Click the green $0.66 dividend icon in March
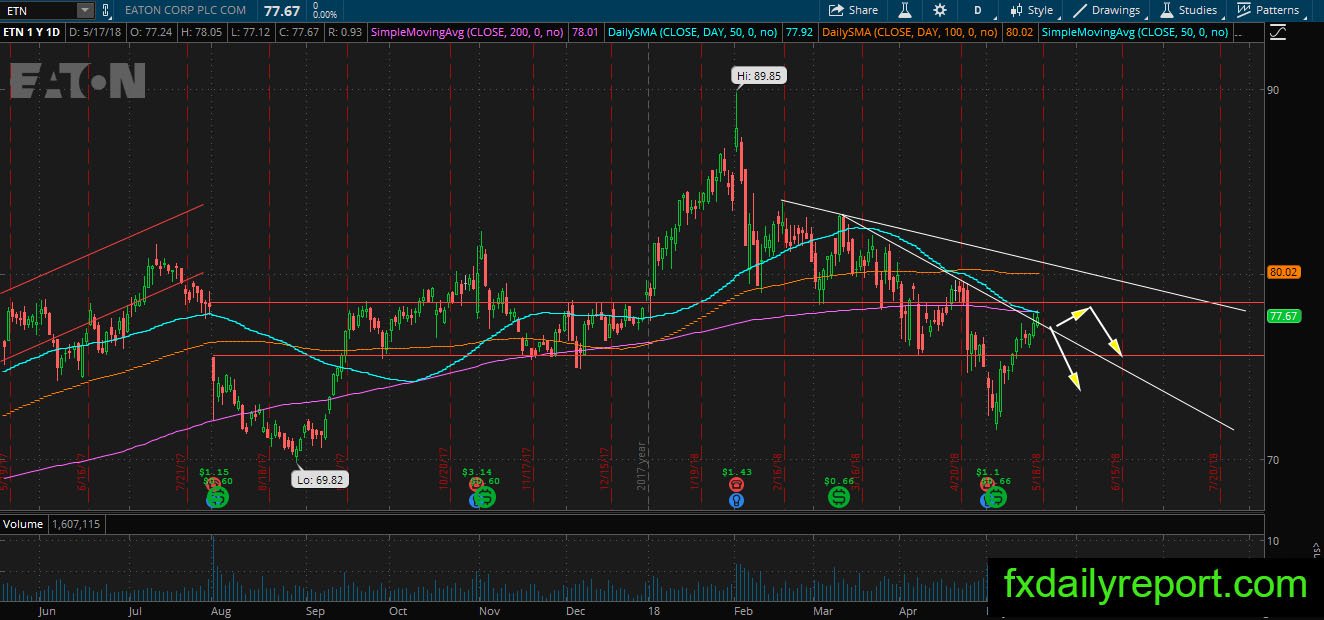Screen dimensions: 1324x620 (x=839, y=496)
